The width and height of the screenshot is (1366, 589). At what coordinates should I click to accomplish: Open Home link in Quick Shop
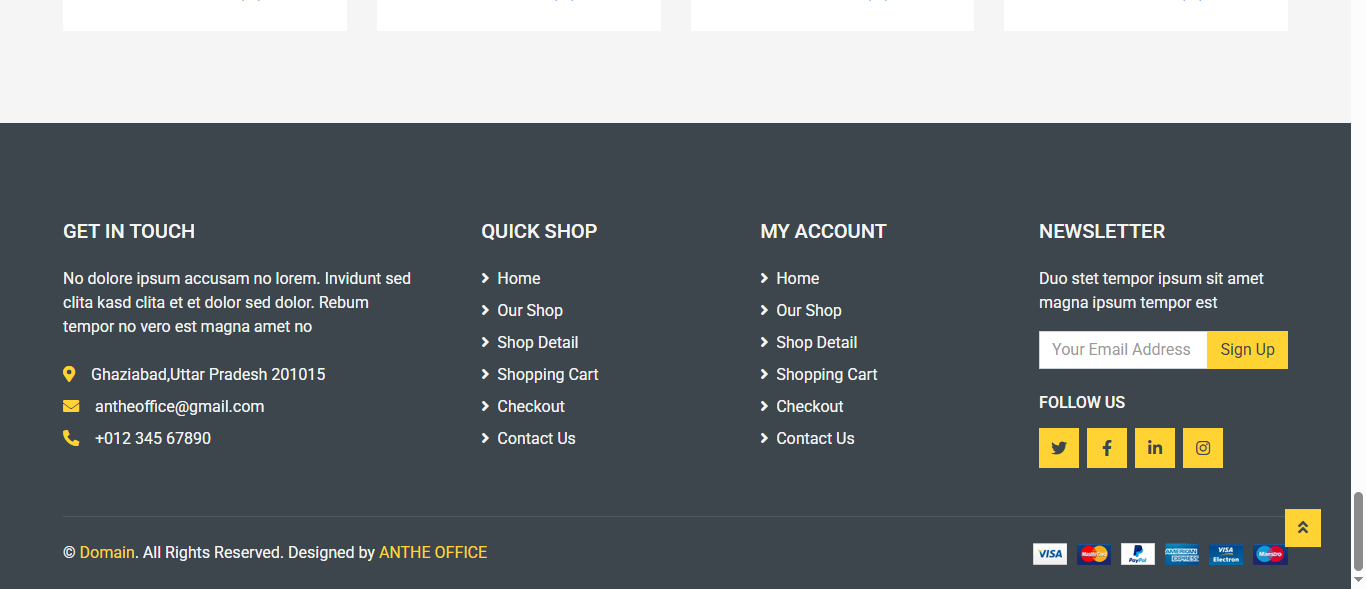coord(518,279)
